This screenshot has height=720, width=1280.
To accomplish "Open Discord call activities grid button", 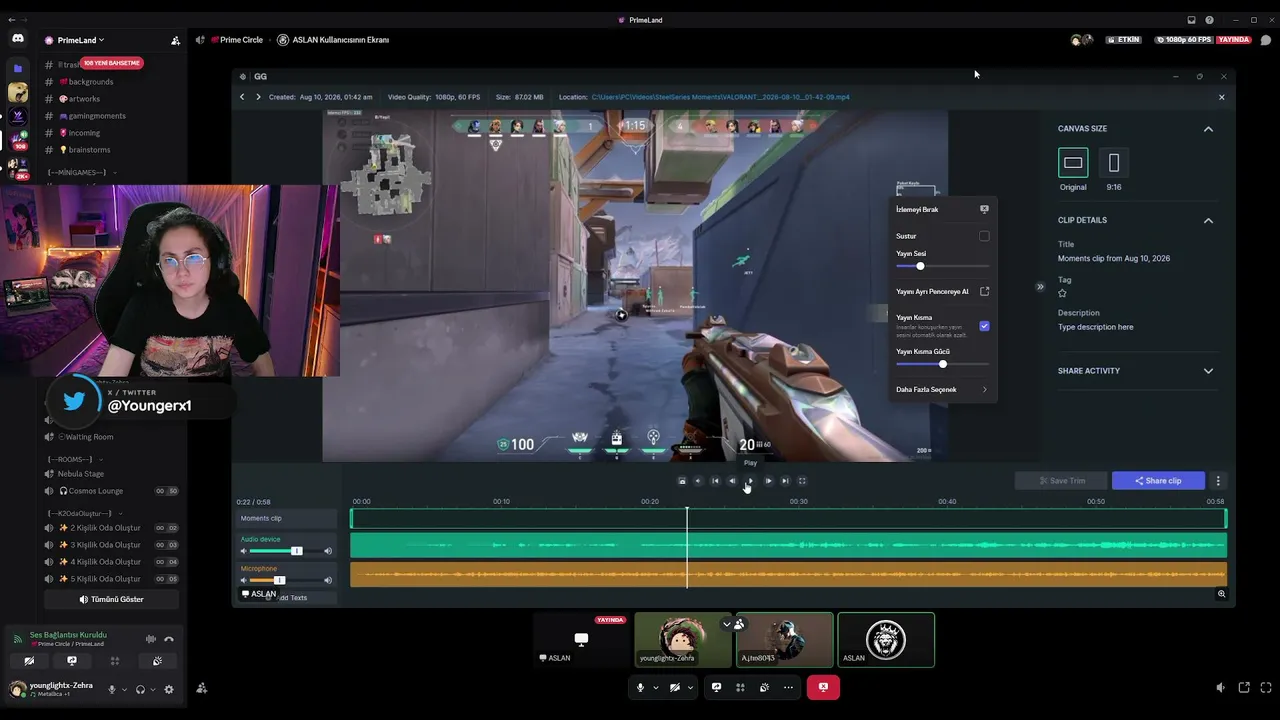I will click(740, 687).
